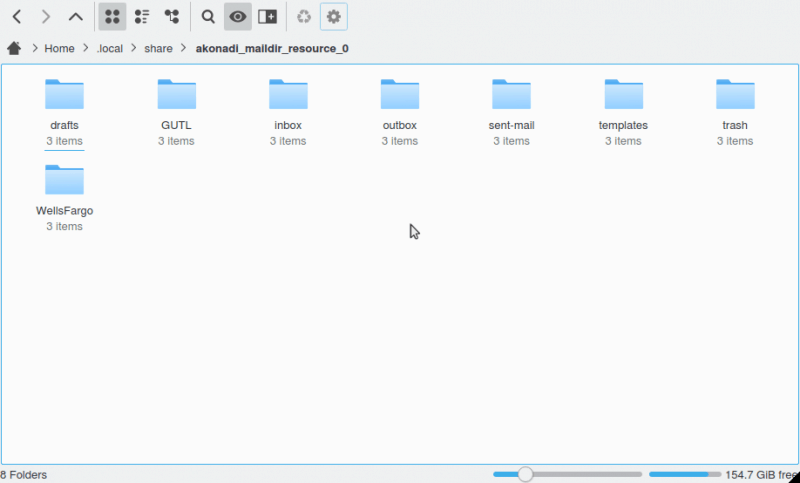Go up to the parent folder
The height and width of the screenshot is (483, 800).
point(75,16)
